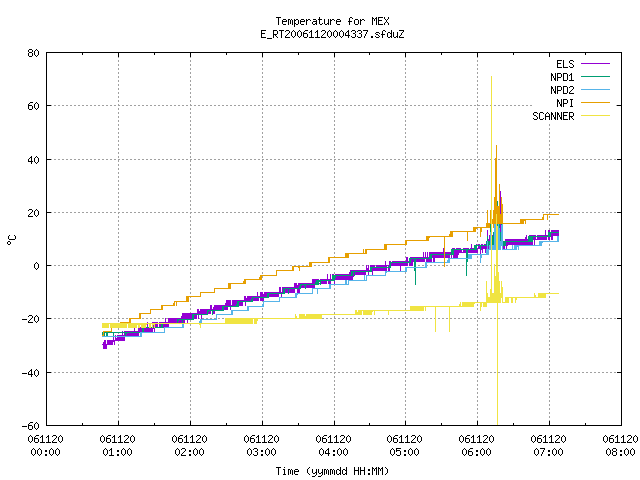Screen dimensions: 640x480
Task: Click the 'Time (yymmdd HH:MM)' axis title
Action: (332, 471)
